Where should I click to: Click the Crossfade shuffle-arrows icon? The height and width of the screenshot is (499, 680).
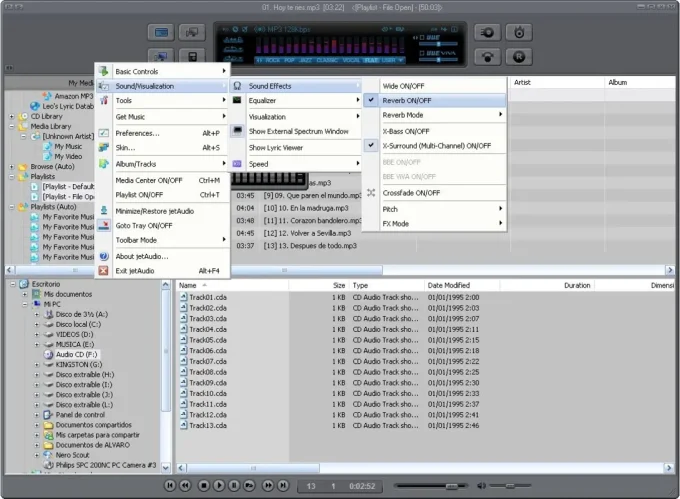(x=372, y=192)
